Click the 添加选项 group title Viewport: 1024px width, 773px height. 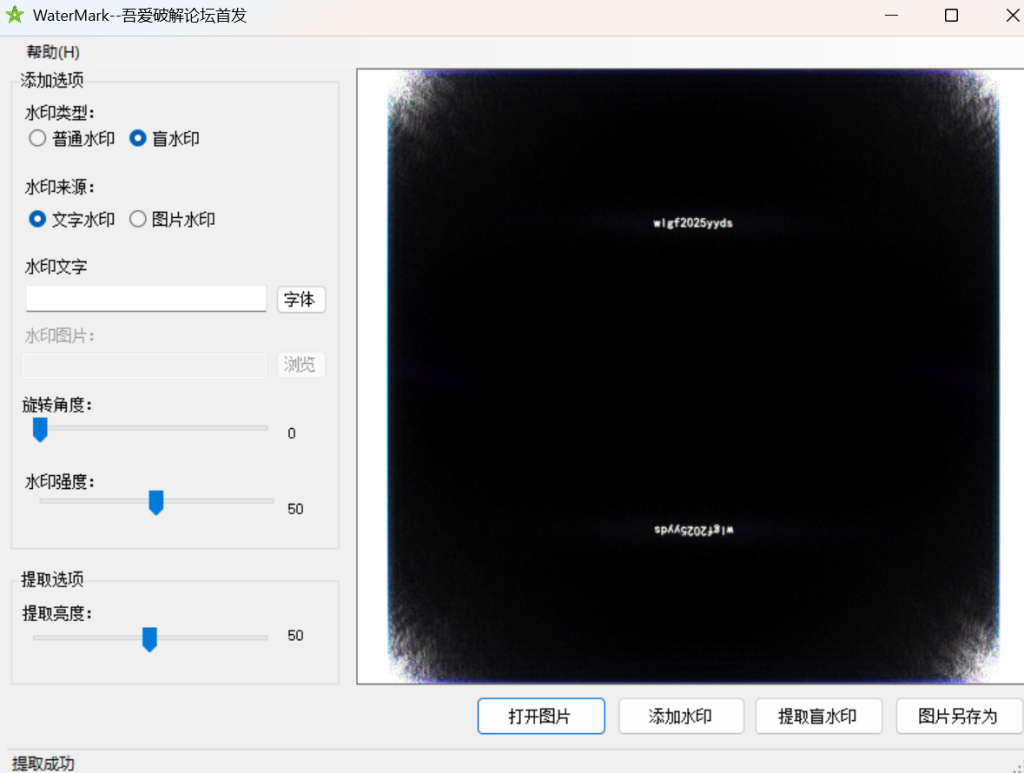pos(52,80)
